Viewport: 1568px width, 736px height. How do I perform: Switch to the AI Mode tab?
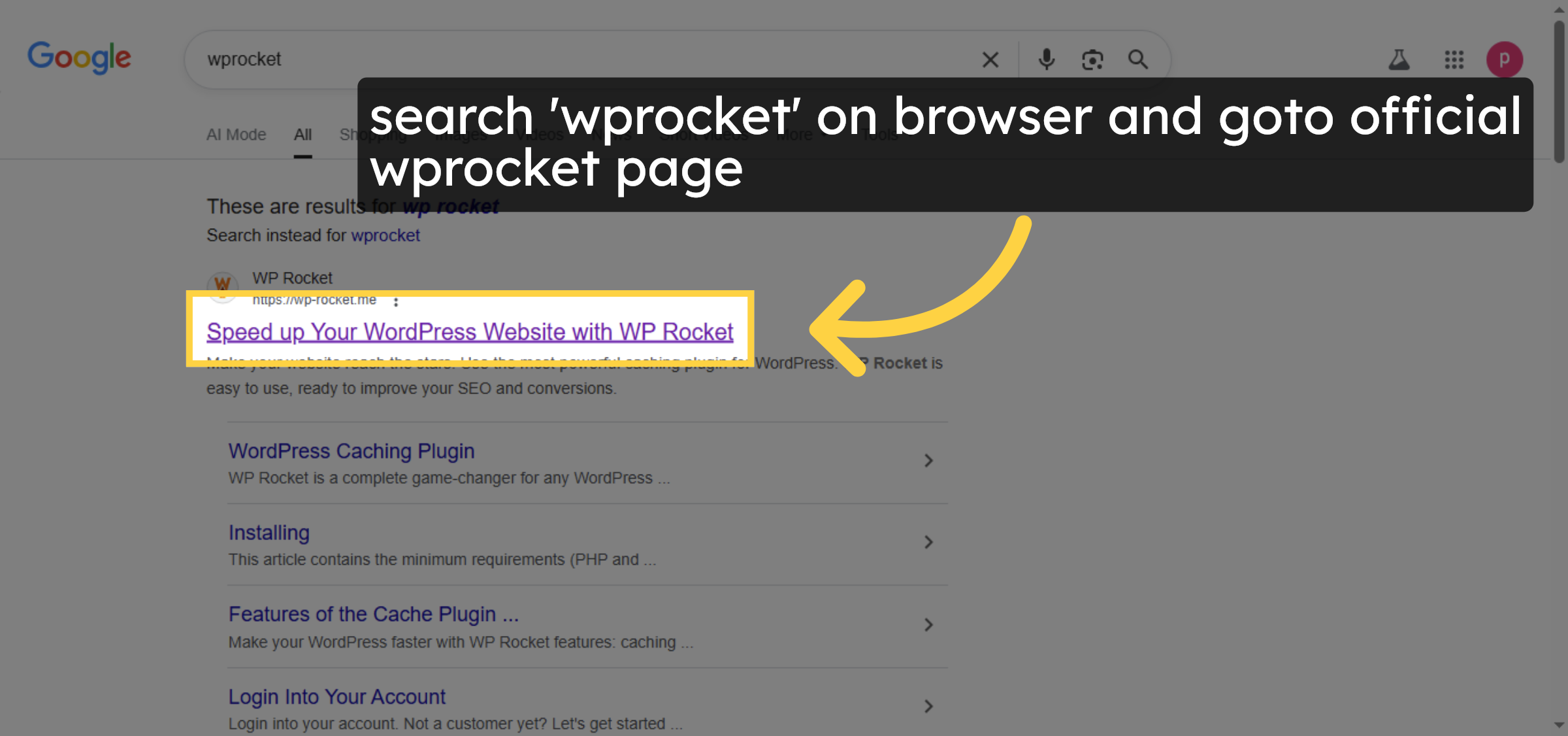pos(236,134)
